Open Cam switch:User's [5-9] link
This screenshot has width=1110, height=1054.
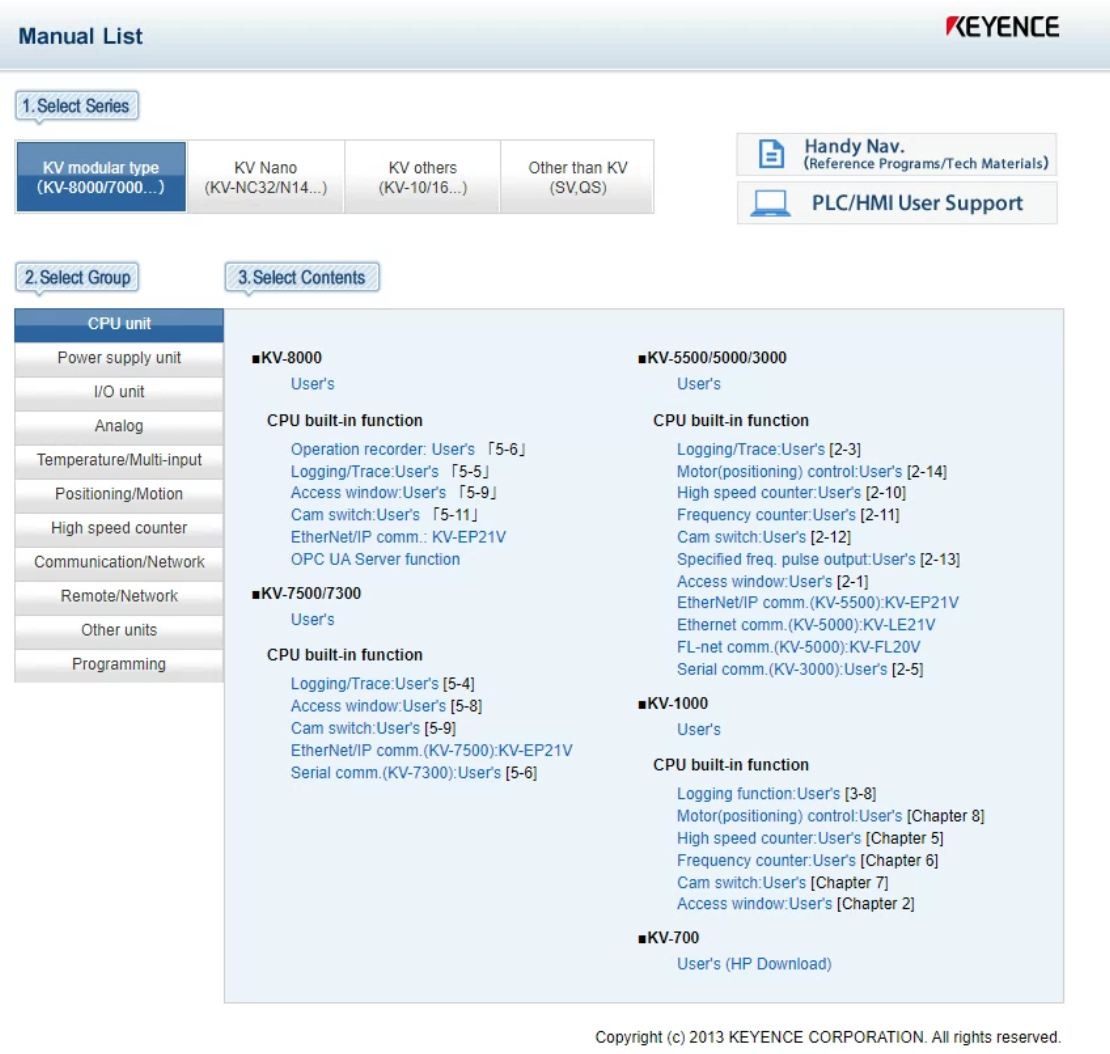click(x=355, y=728)
